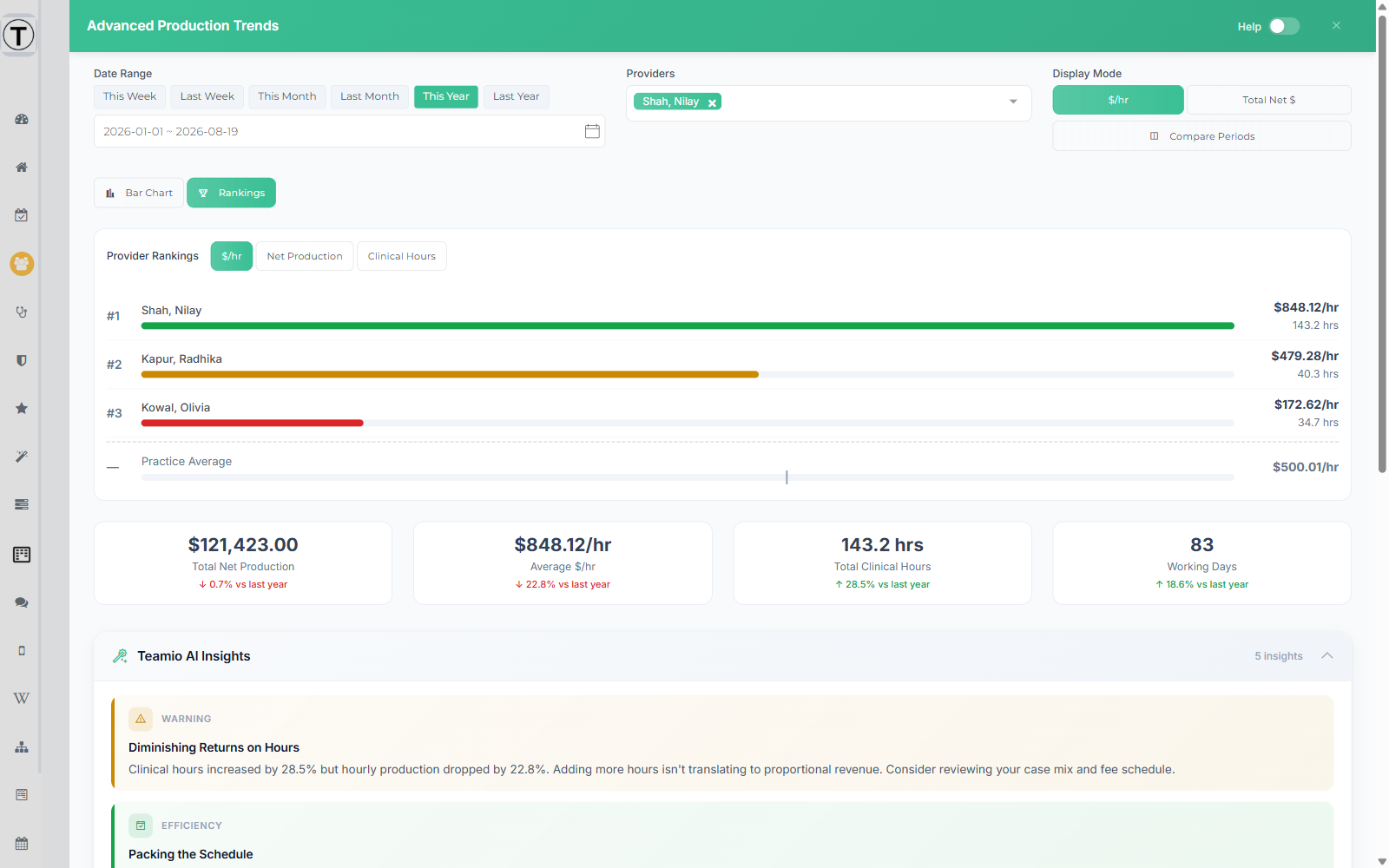
Task: Open the calendar check icon in sidebar
Action: click(x=22, y=215)
